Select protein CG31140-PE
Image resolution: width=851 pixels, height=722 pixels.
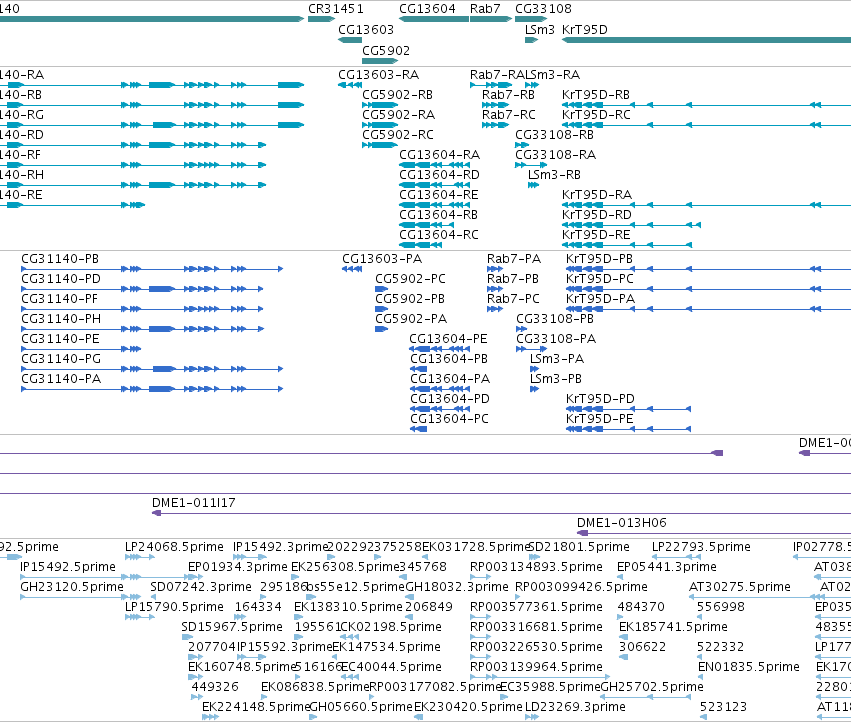(x=81, y=349)
